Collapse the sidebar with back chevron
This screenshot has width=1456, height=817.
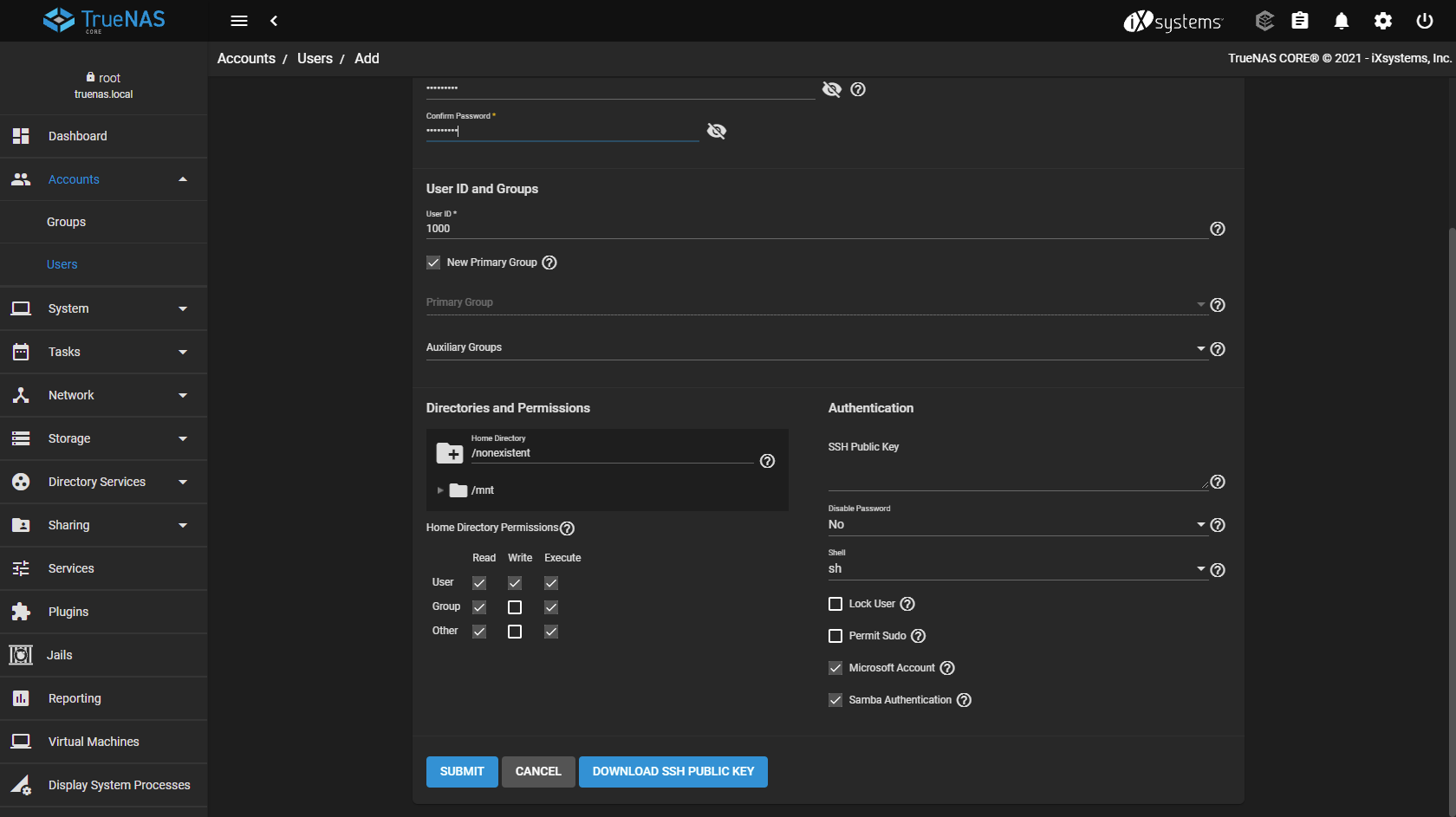(274, 21)
